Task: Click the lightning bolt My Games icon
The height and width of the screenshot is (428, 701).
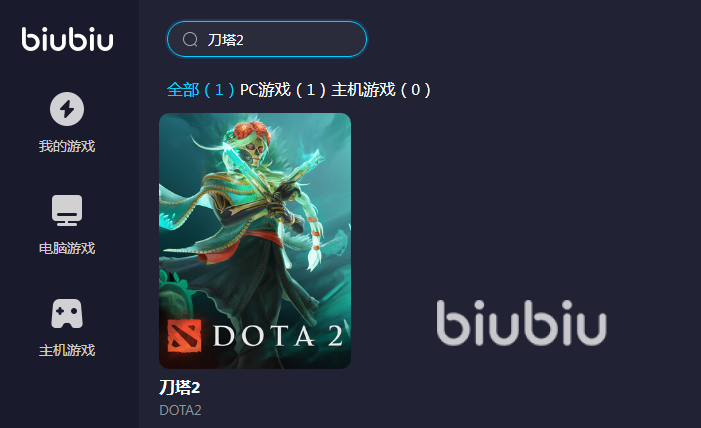Action: pyautogui.click(x=67, y=109)
